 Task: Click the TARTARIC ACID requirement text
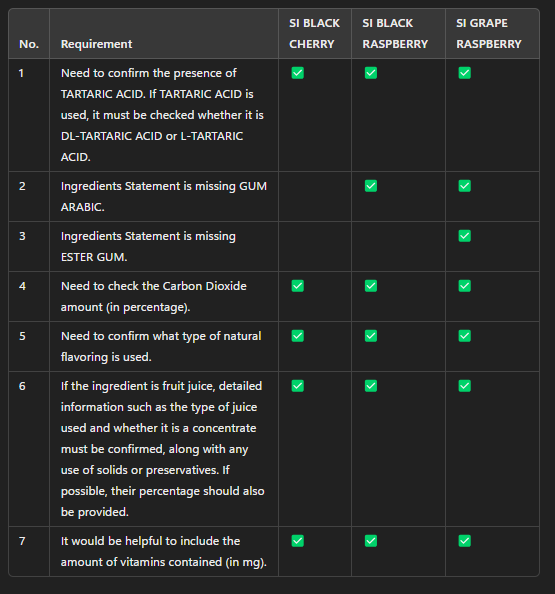click(162, 115)
